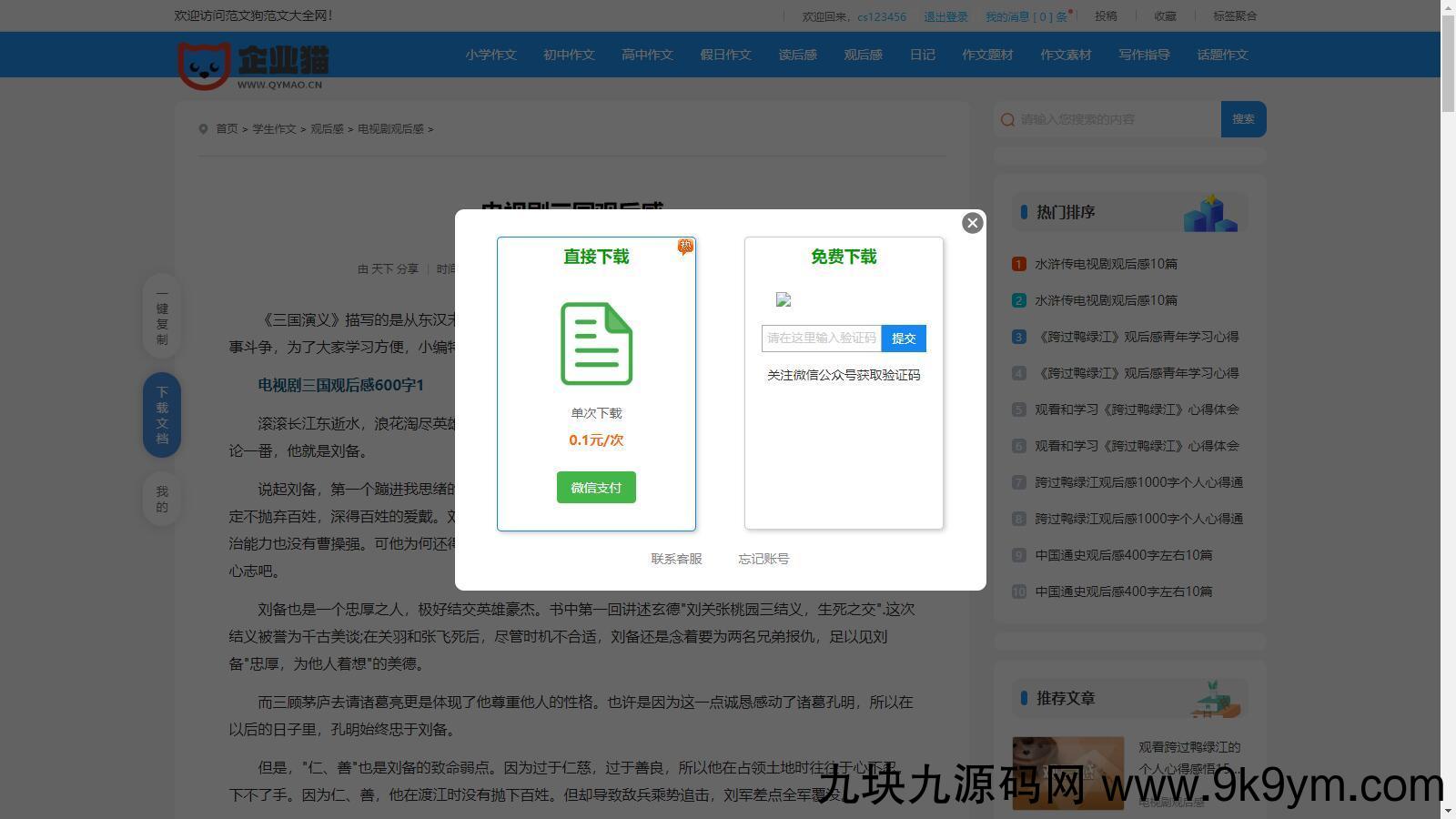
Task: Click the broken QR code image
Action: point(784,299)
